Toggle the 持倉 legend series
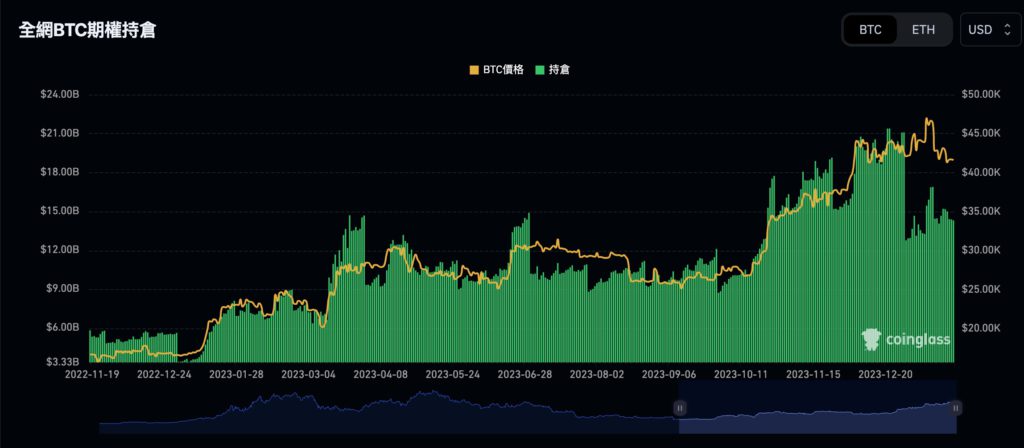1024x448 pixels. 559,70
